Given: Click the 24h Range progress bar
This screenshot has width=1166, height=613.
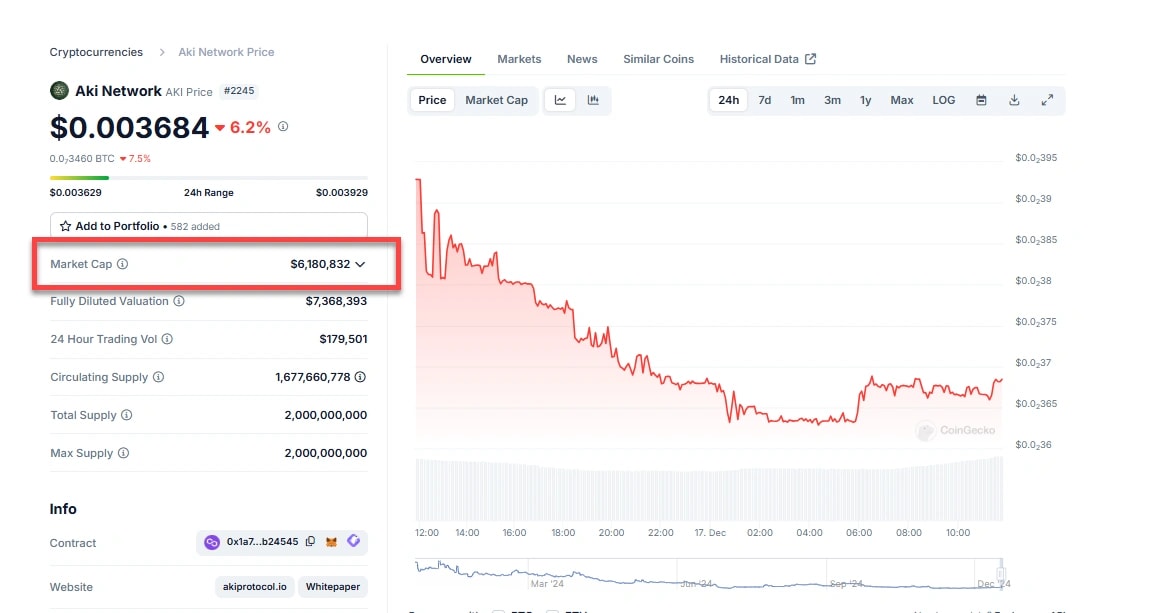Looking at the screenshot, I should pos(209,178).
